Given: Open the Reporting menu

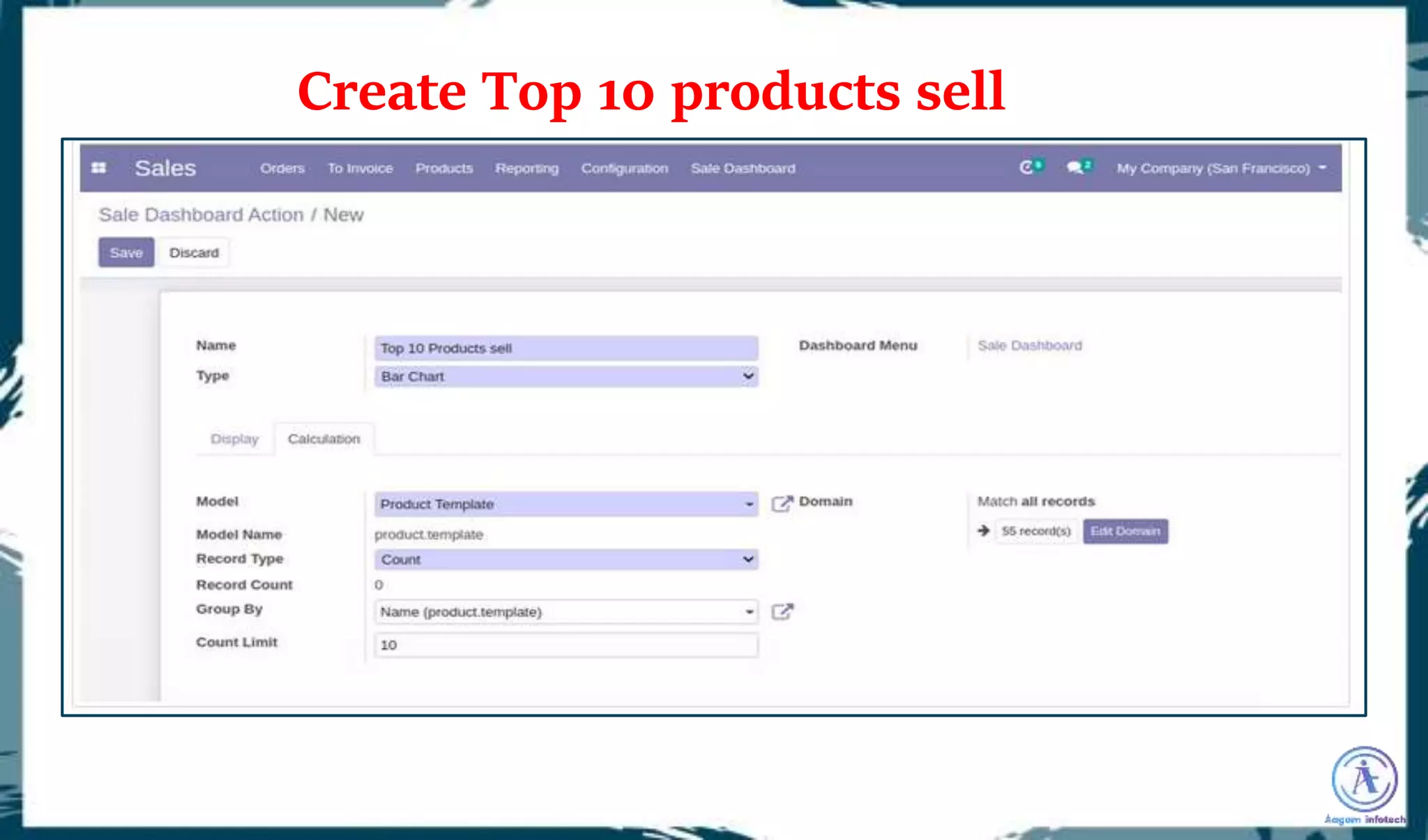Looking at the screenshot, I should click(x=526, y=168).
